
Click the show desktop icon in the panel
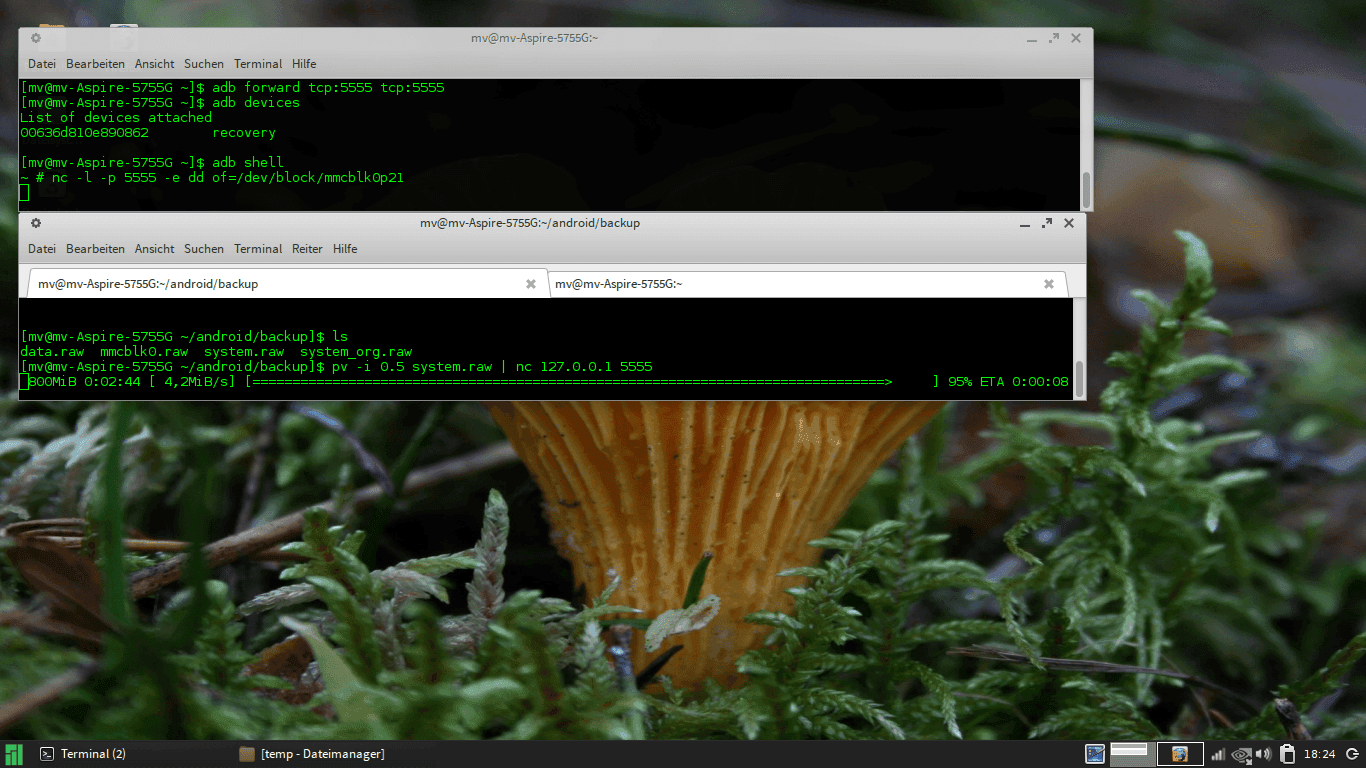click(x=1095, y=754)
